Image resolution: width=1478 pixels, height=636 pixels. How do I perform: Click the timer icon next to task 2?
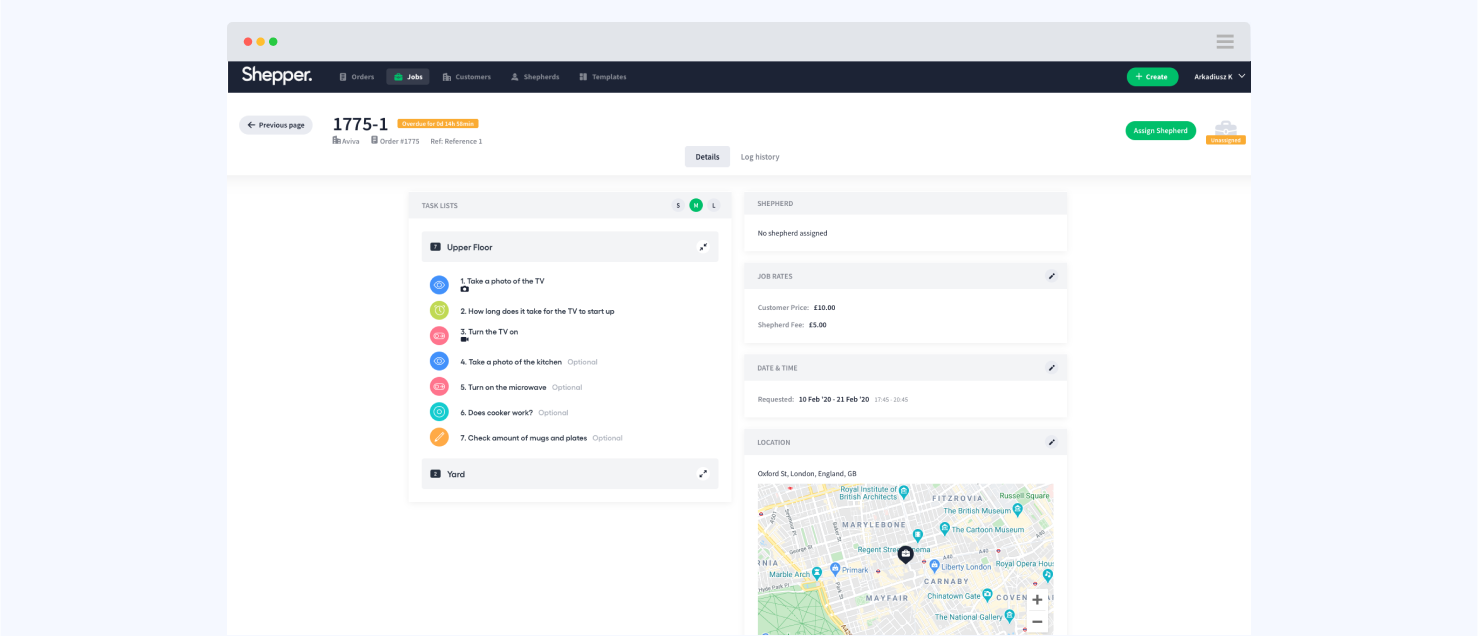(x=438, y=310)
